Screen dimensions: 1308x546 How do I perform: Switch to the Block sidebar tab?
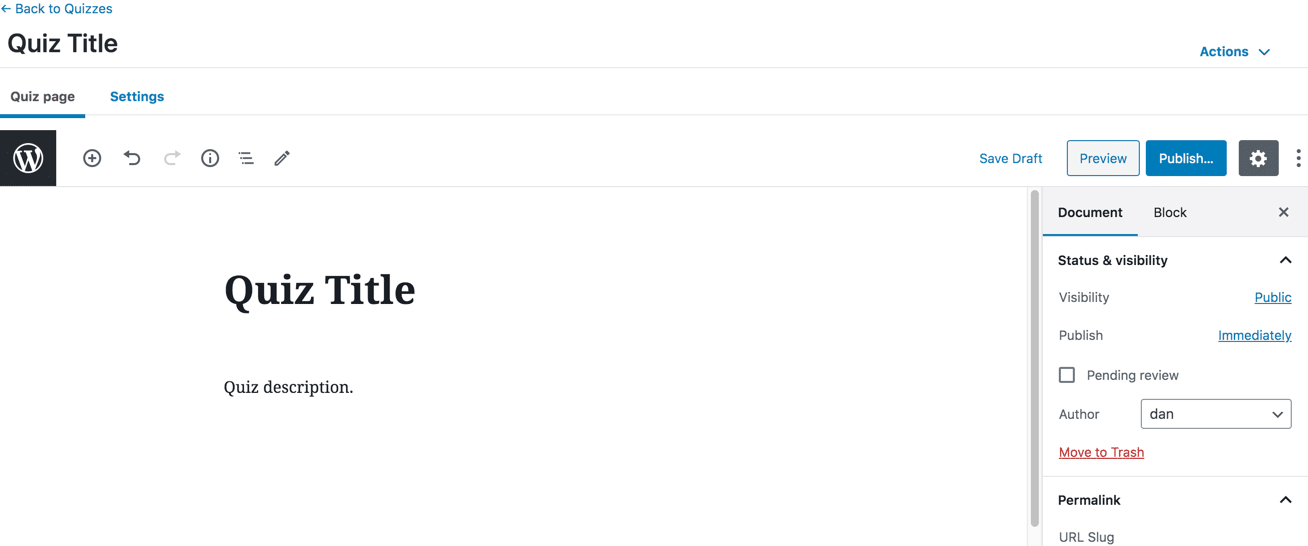coord(1170,213)
